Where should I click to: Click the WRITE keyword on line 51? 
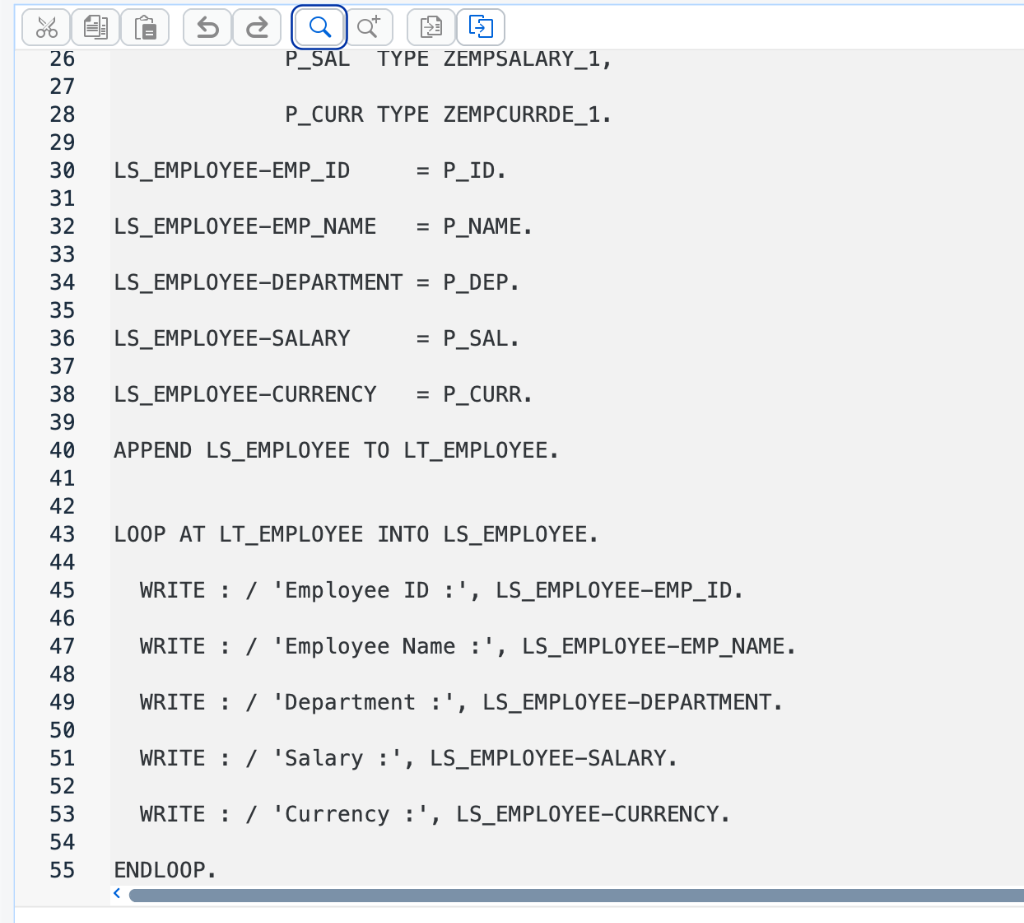[x=172, y=758]
